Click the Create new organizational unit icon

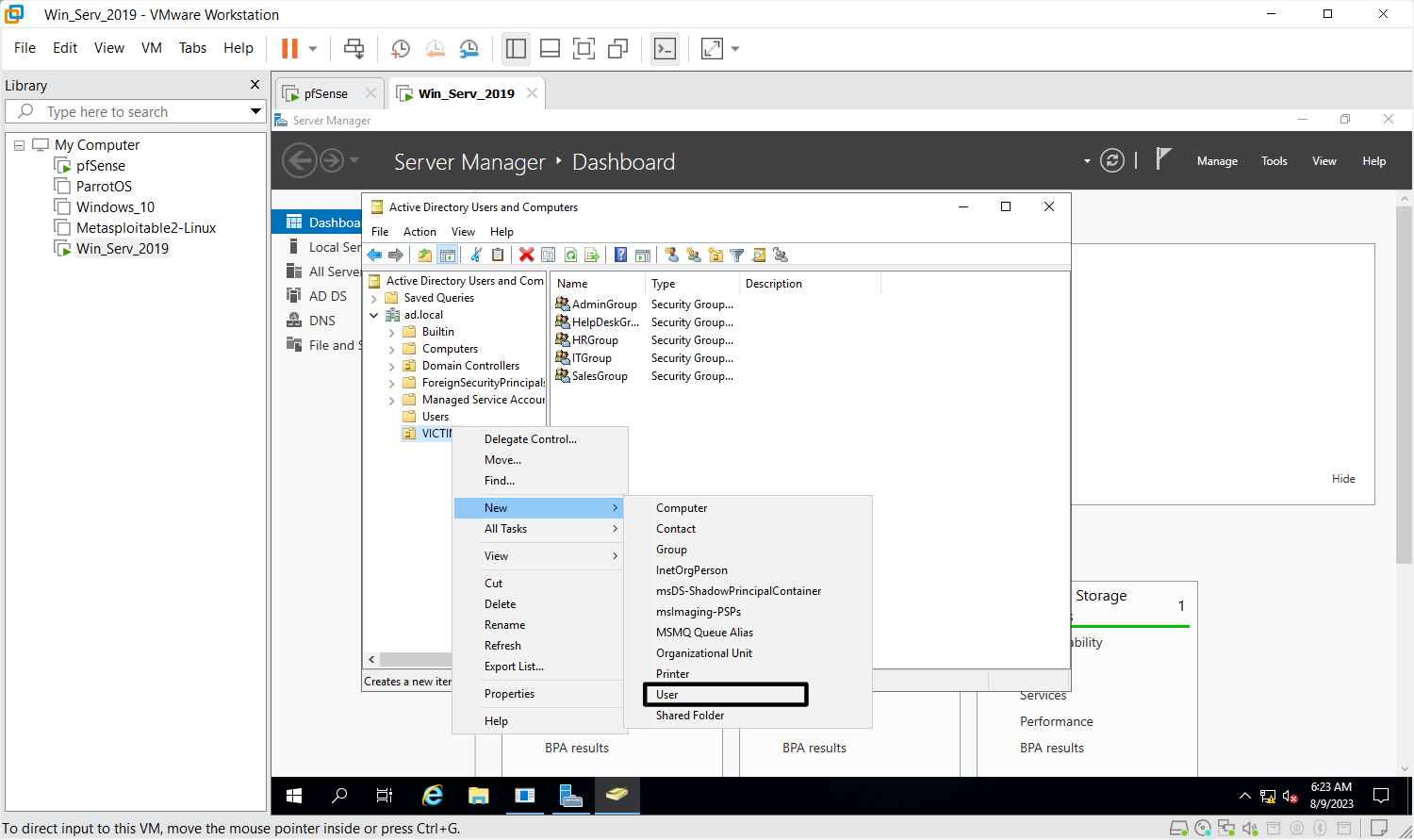715,255
